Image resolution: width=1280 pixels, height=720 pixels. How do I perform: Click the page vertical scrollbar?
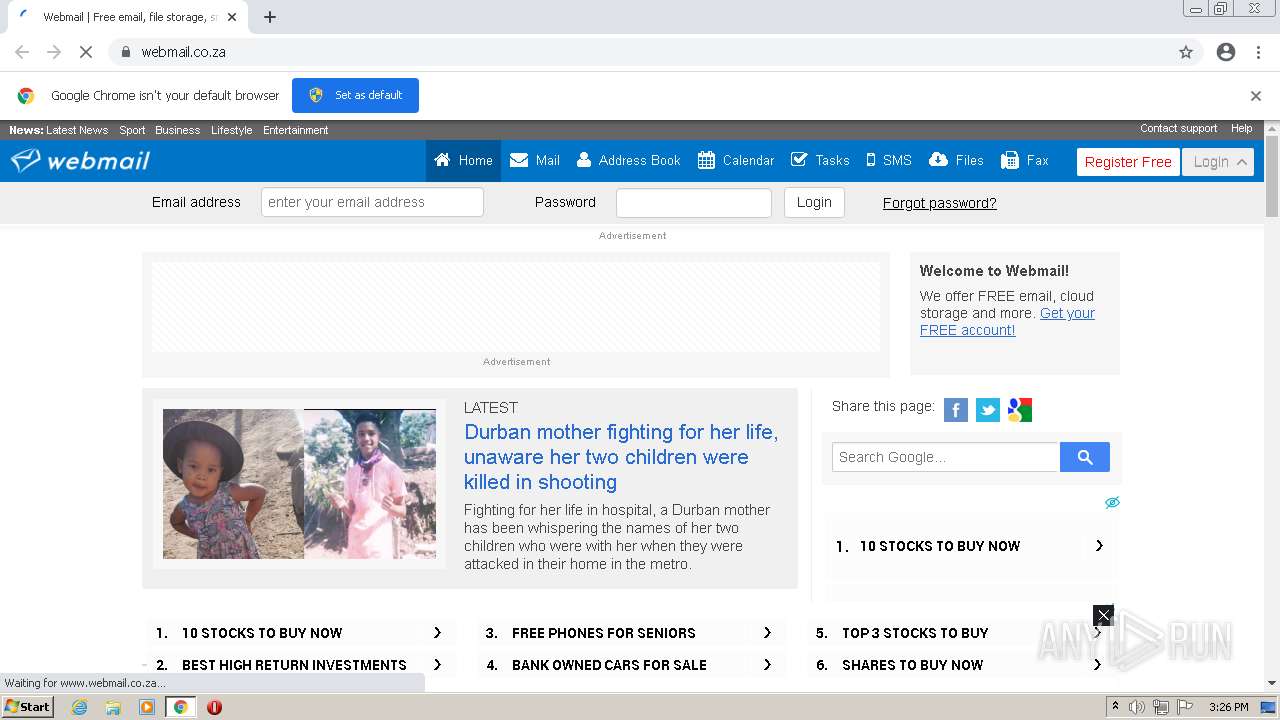(1272, 175)
